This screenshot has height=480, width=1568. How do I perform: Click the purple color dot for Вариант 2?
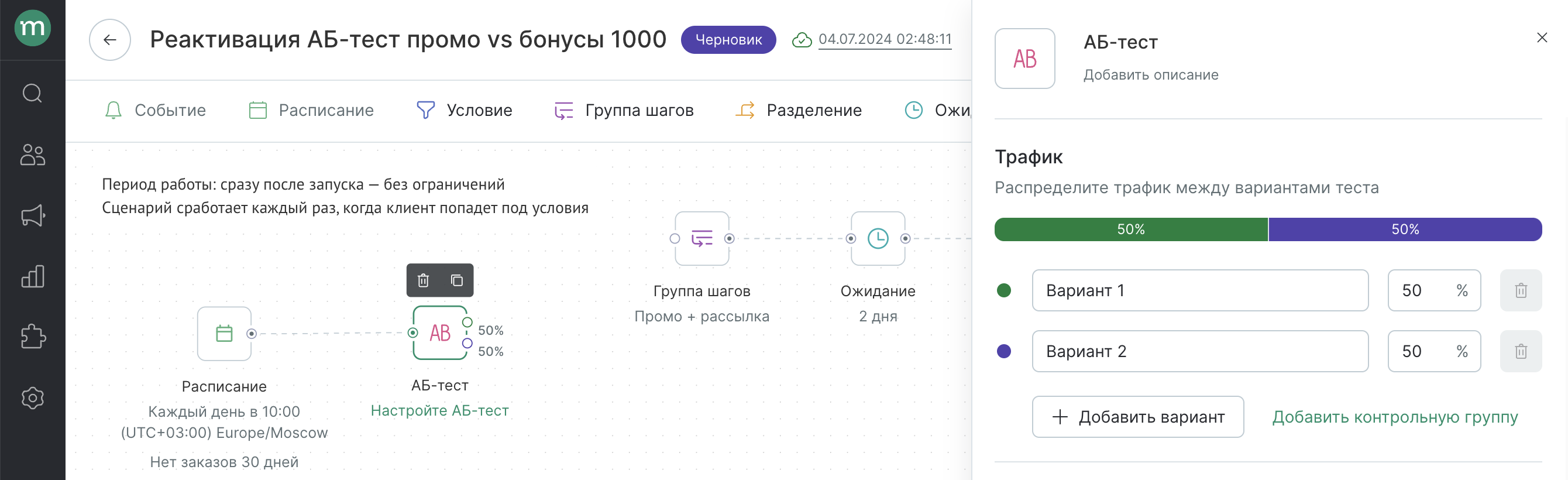pyautogui.click(x=1004, y=351)
